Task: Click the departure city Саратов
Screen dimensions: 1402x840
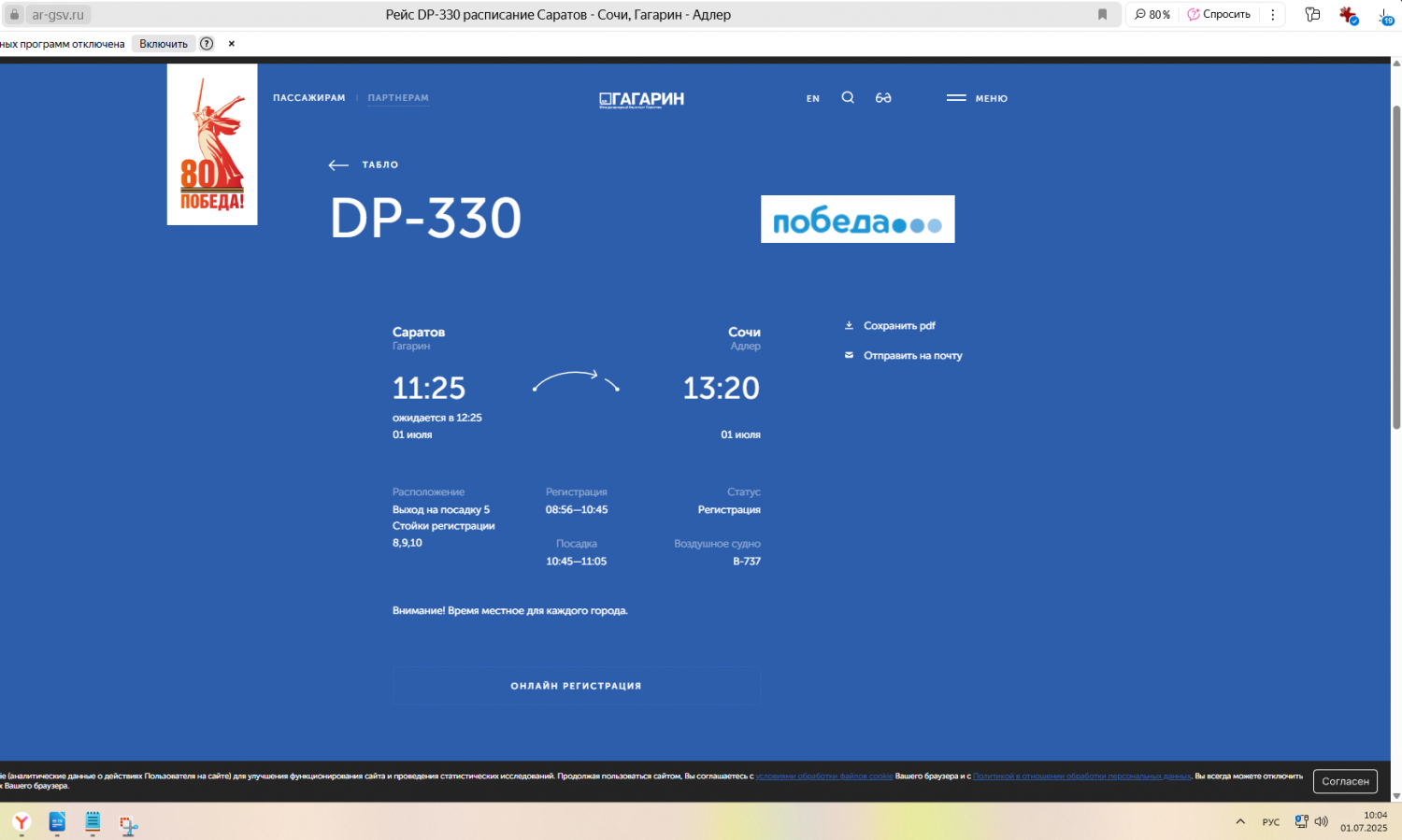Action: [x=419, y=332]
